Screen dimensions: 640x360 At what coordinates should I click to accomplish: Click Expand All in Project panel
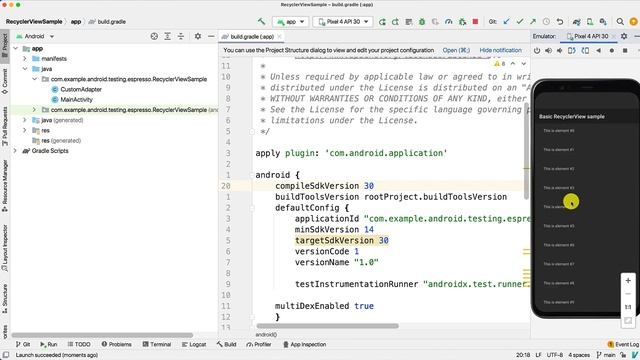click(167, 36)
